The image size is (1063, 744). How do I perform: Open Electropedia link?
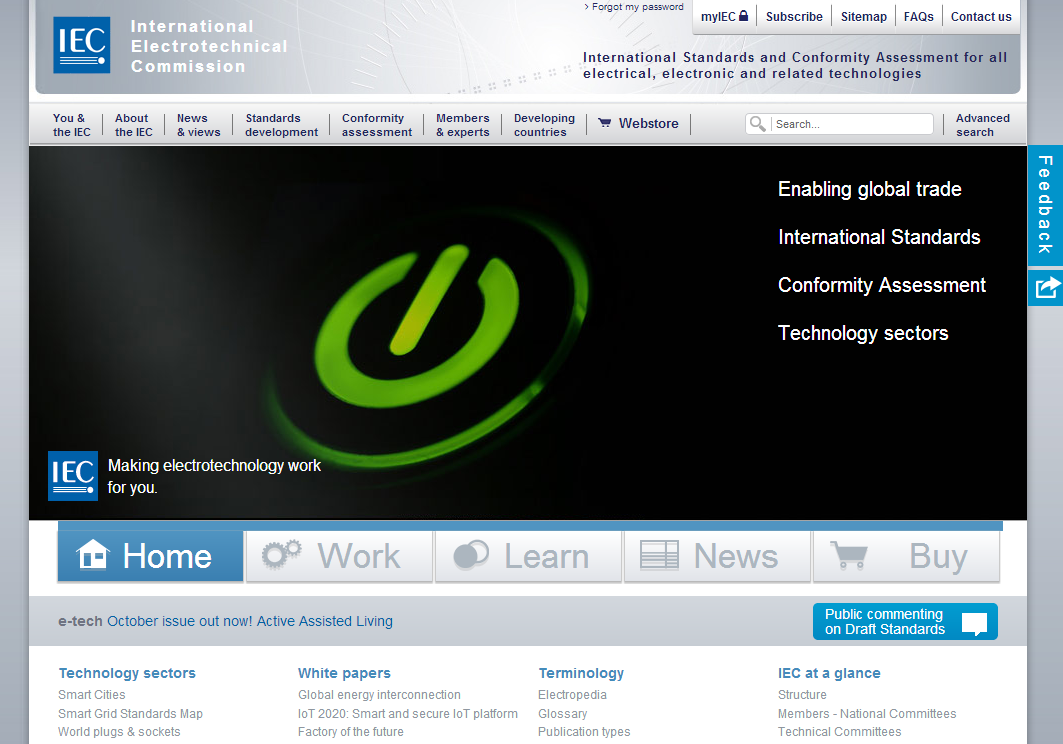coord(572,694)
